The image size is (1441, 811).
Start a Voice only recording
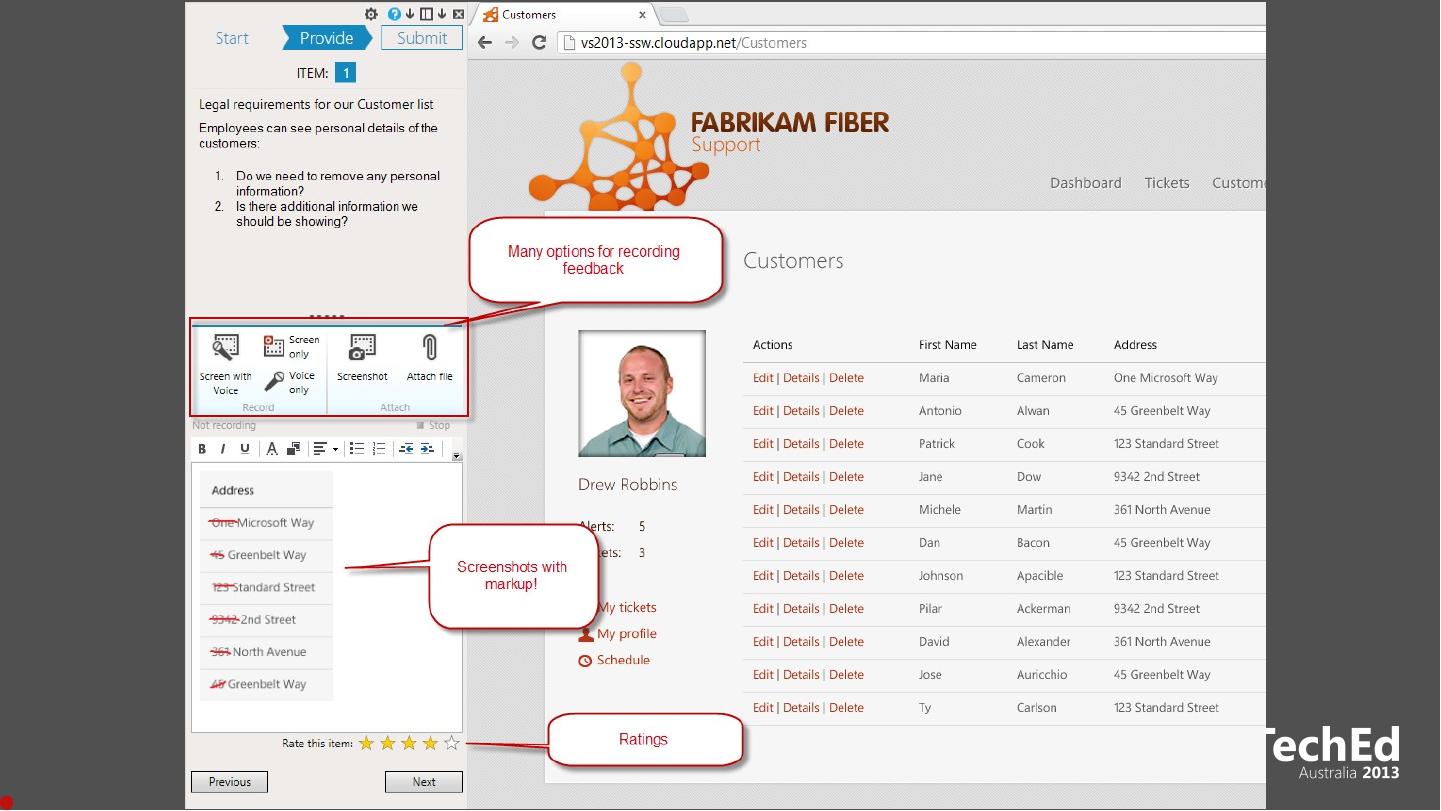tap(291, 382)
